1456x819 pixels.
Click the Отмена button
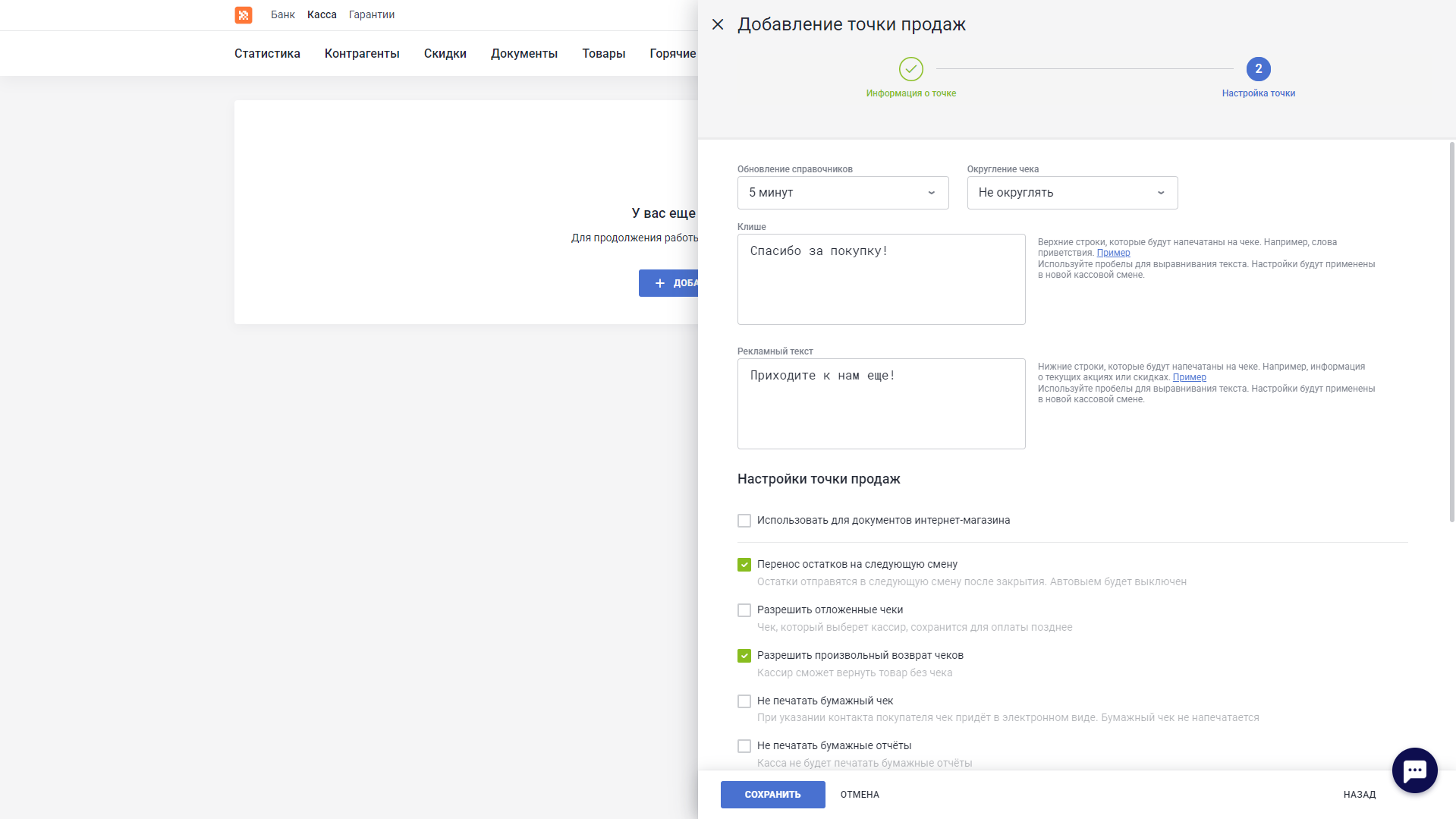coord(860,795)
